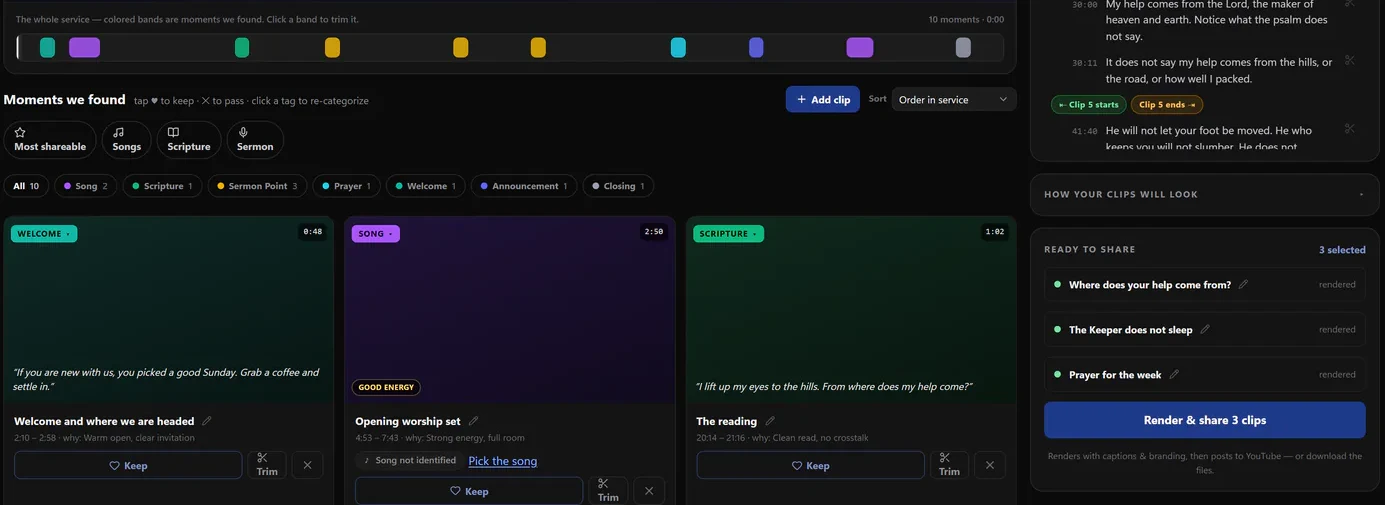Trim the Welcome clip with scissors button

[x=267, y=465]
